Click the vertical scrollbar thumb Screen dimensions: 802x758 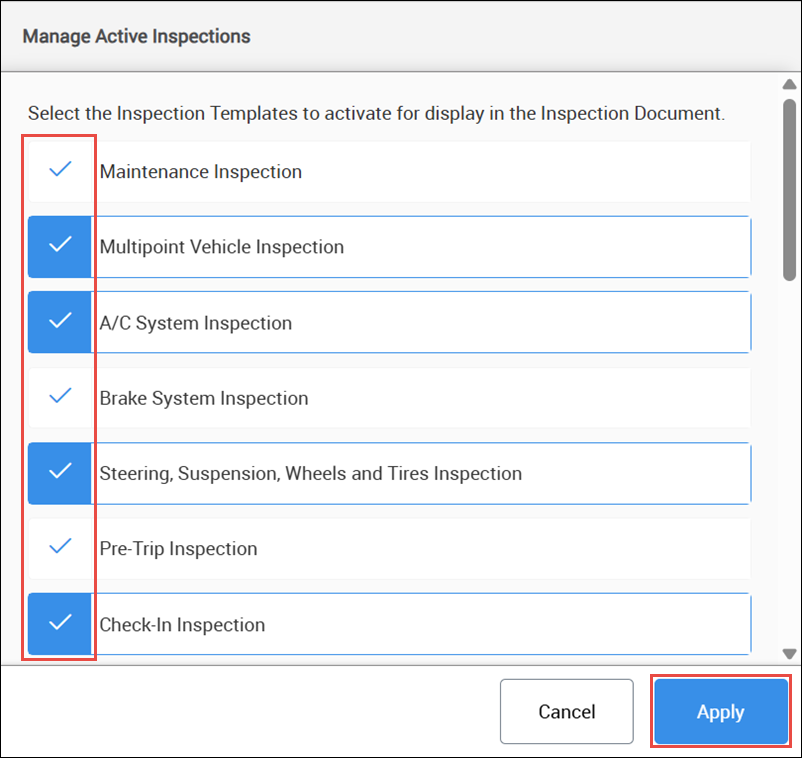(789, 190)
